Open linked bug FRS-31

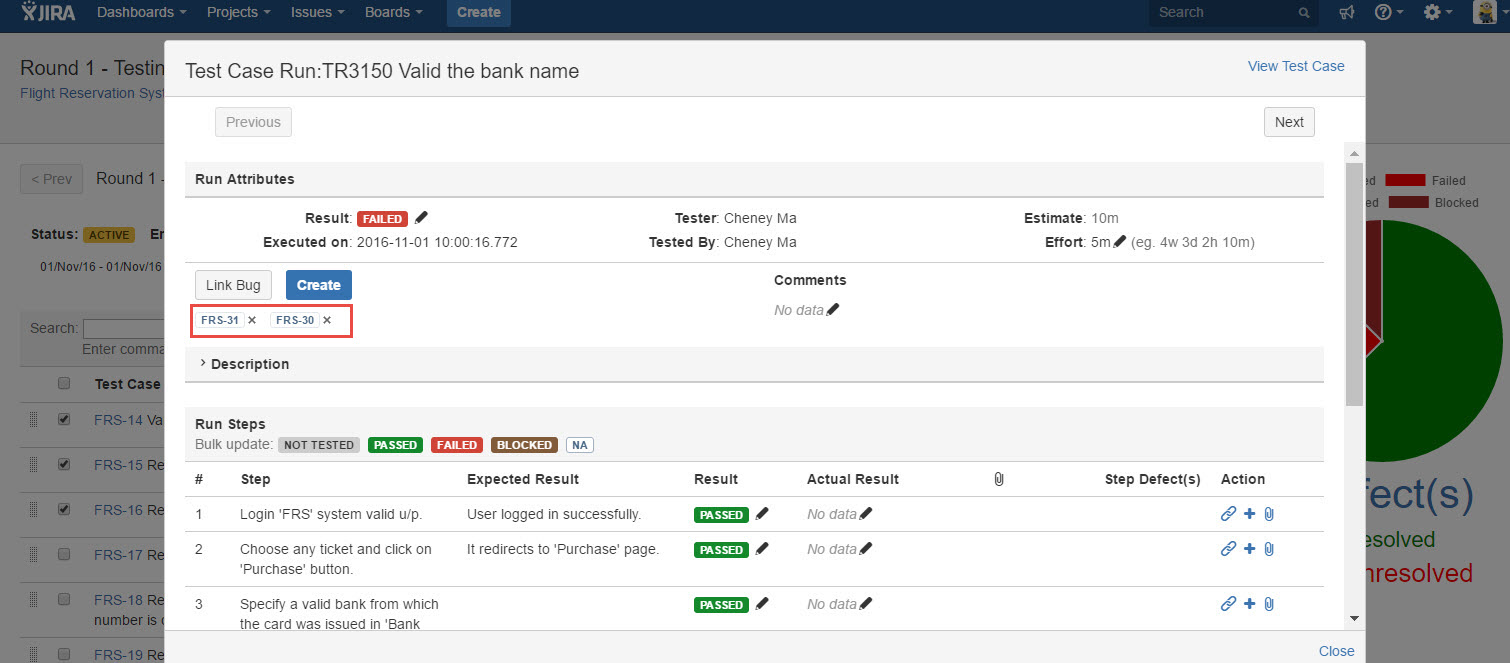click(x=220, y=320)
